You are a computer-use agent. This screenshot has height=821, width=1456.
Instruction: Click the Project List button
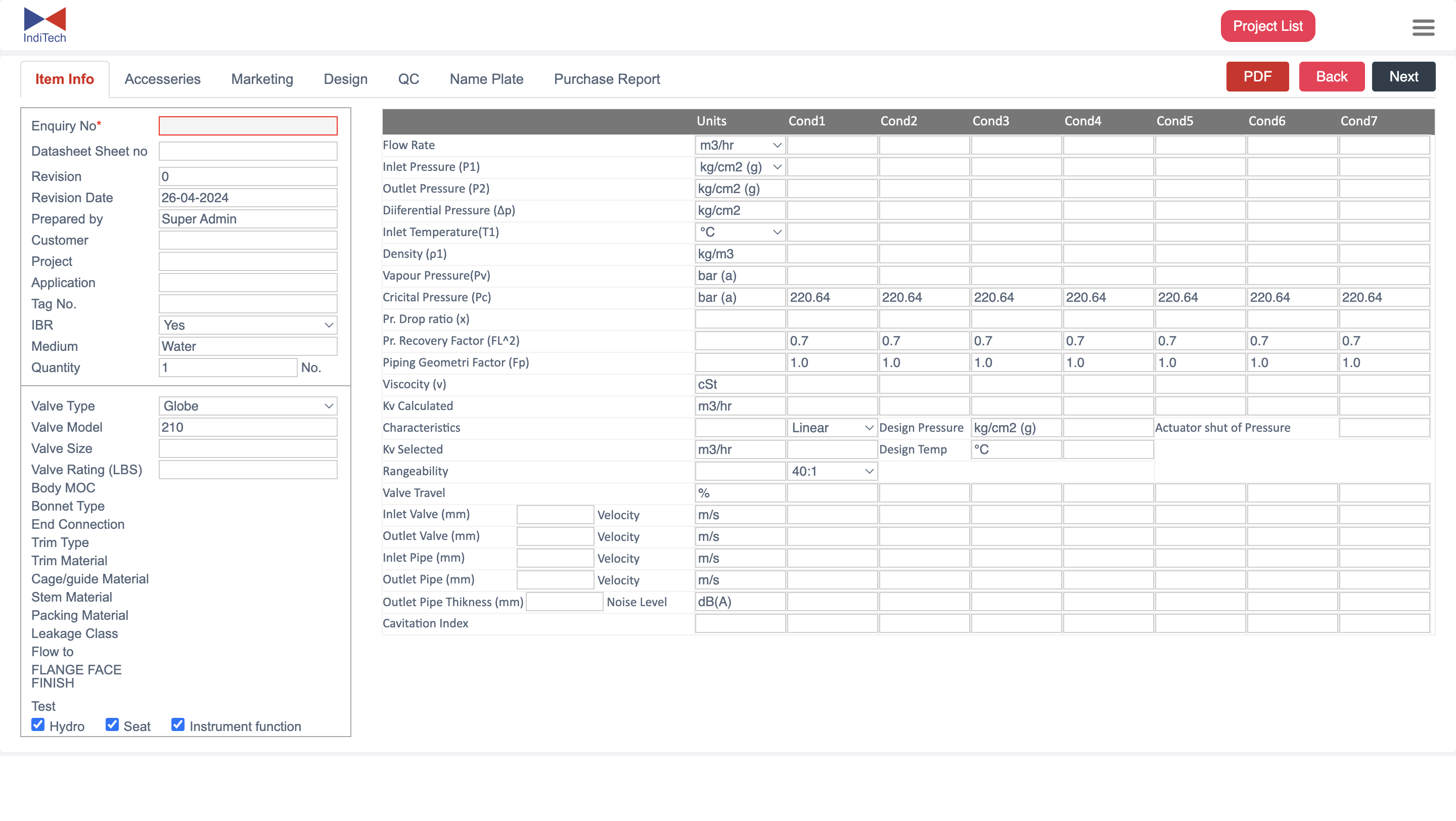point(1268,26)
